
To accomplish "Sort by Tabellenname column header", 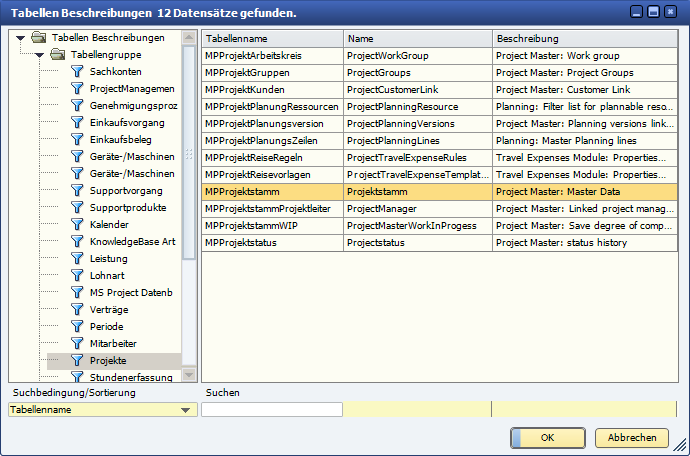I will [272, 39].
